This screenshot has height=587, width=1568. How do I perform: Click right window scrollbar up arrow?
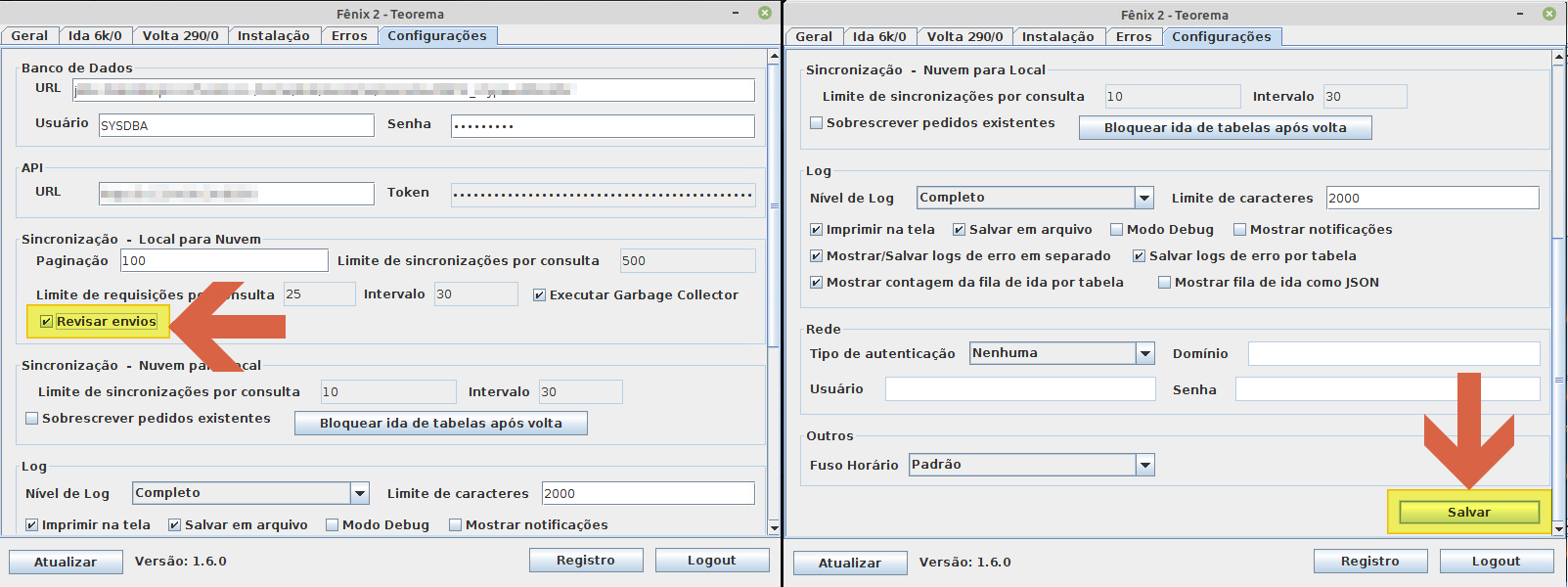(x=1558, y=58)
